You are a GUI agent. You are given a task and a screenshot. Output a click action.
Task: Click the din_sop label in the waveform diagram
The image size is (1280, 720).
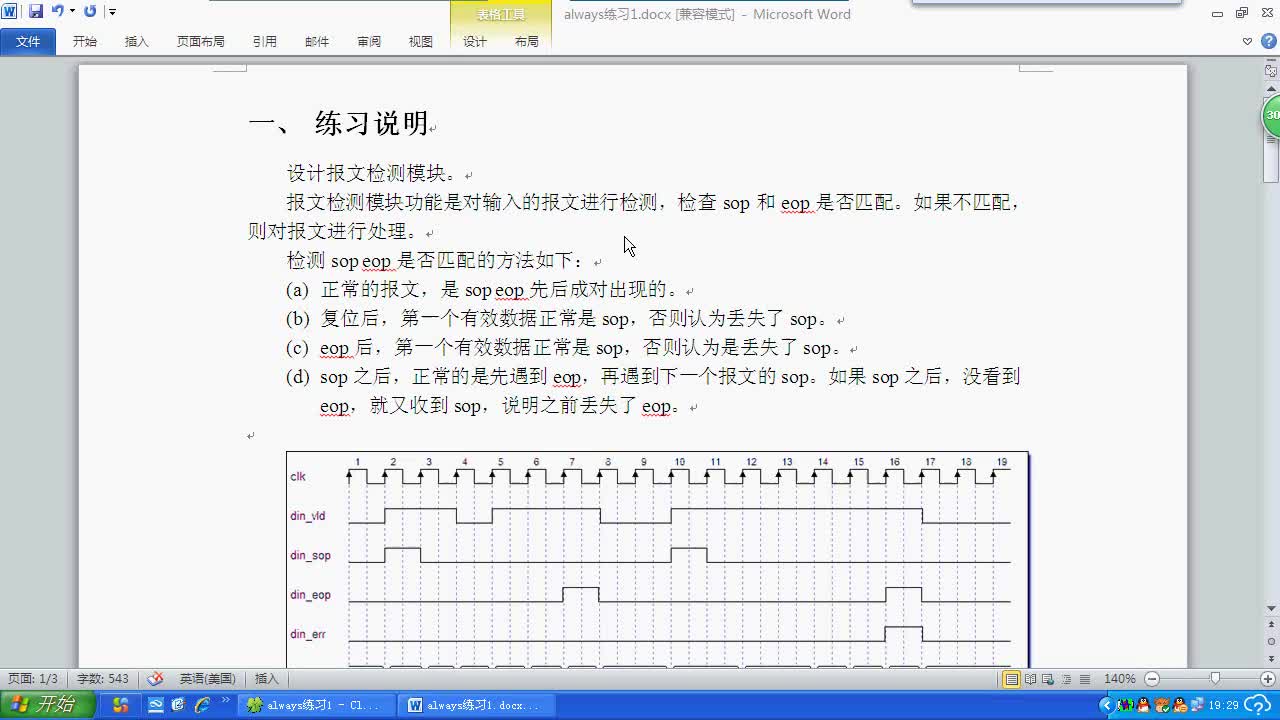(x=310, y=555)
